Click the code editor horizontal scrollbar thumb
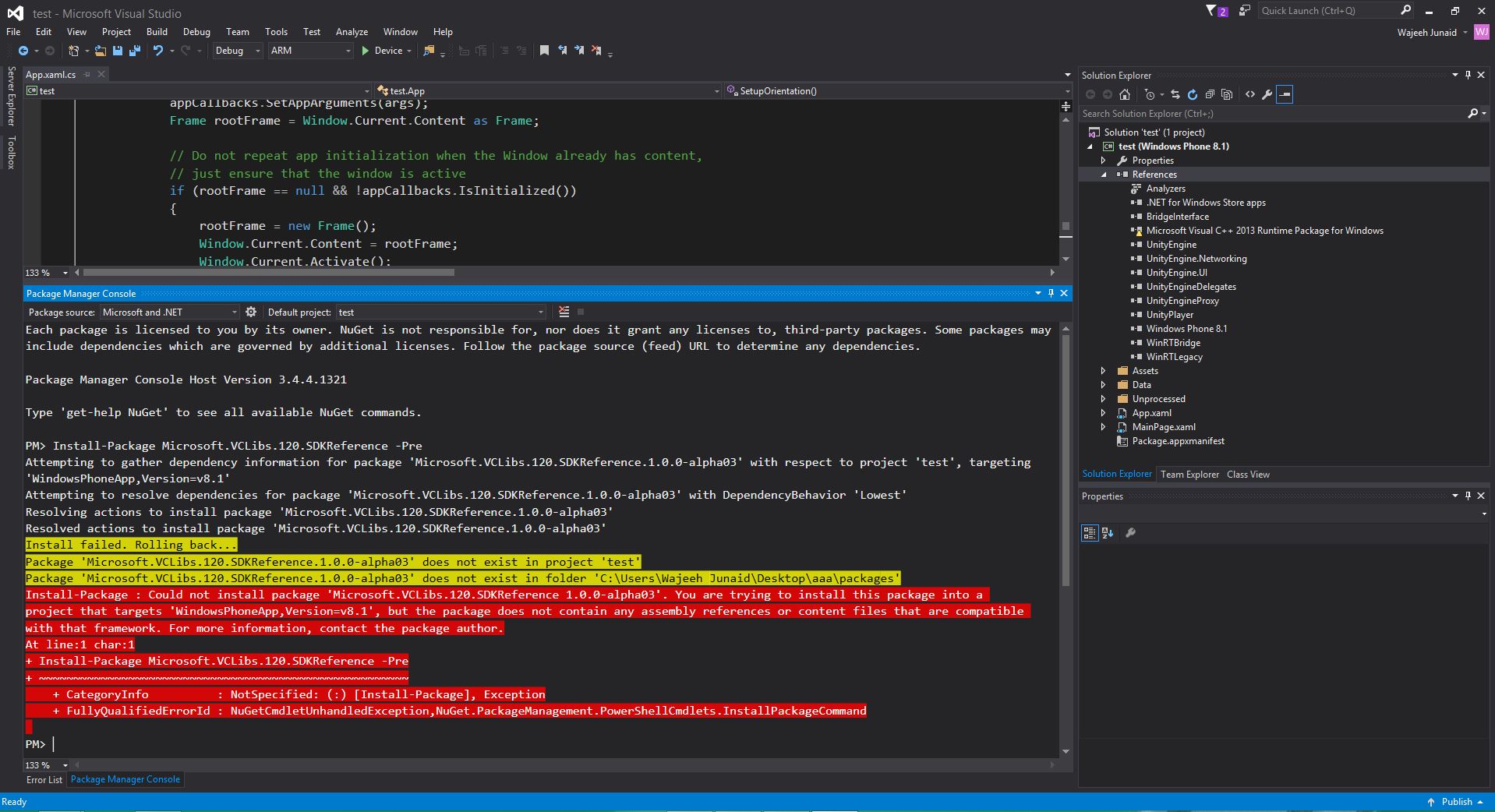Screen dimensions: 1495x812 269,273
